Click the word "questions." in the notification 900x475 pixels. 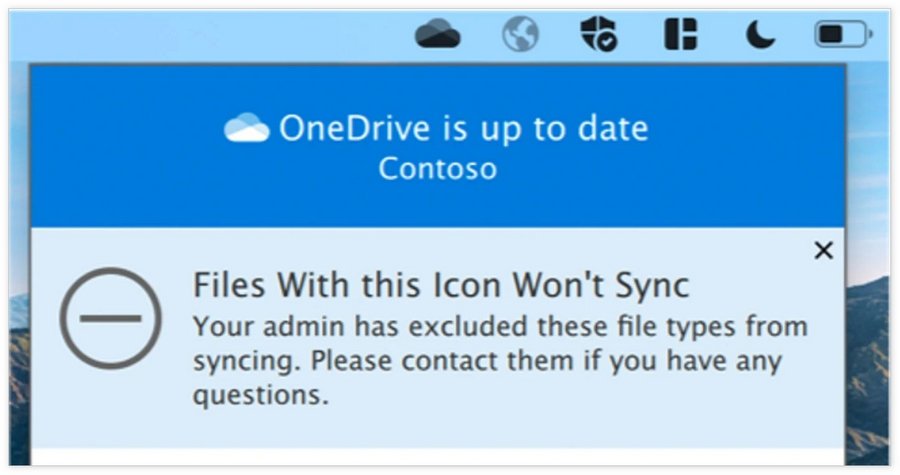point(260,395)
